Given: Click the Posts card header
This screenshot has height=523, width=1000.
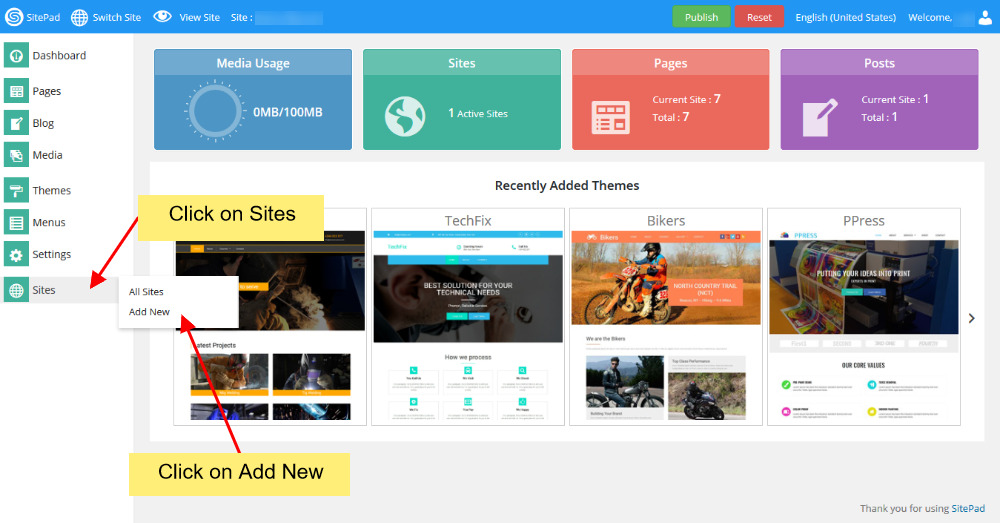Looking at the screenshot, I should click(879, 63).
